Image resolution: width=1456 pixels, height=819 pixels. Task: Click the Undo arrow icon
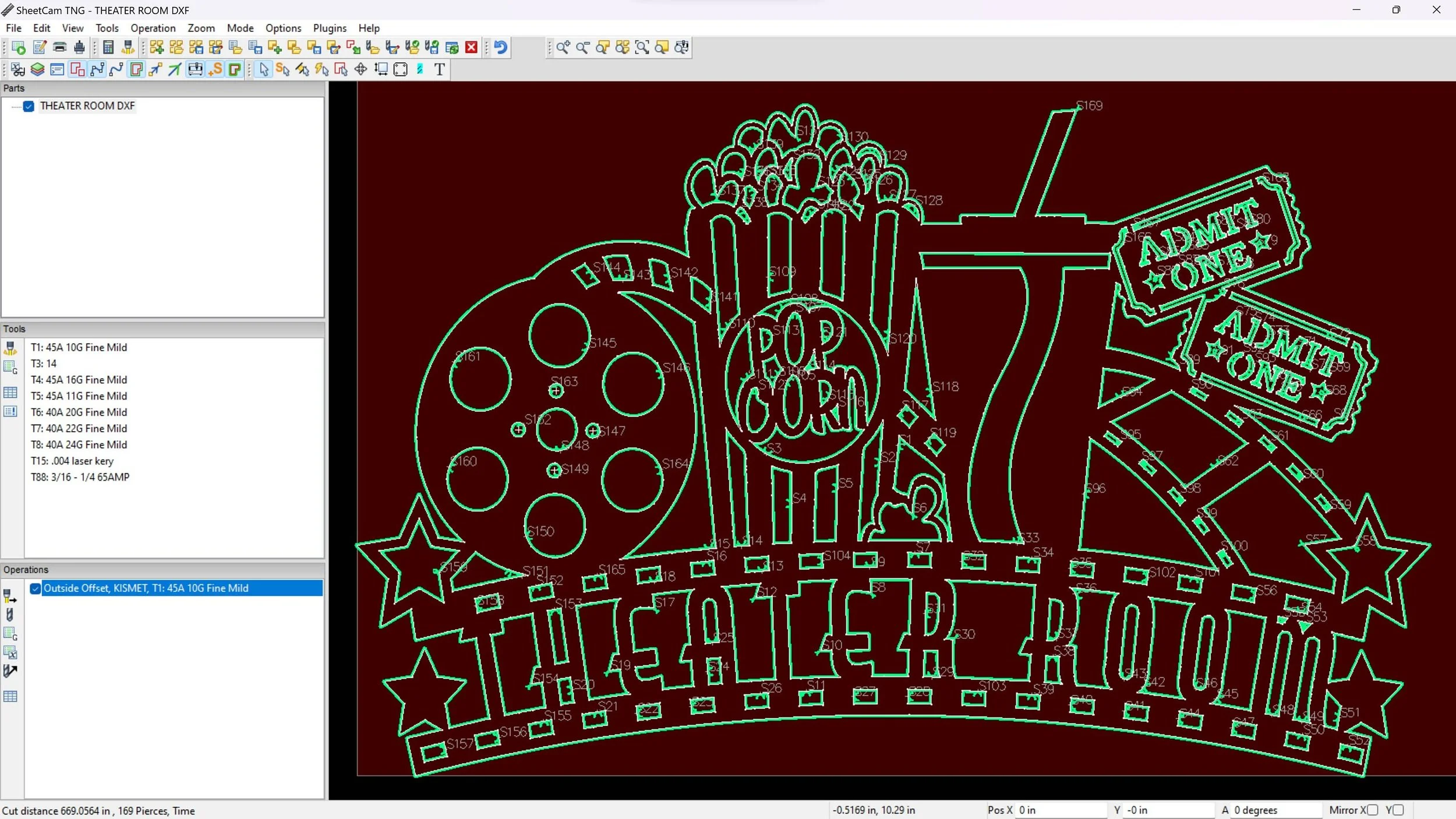(x=500, y=48)
